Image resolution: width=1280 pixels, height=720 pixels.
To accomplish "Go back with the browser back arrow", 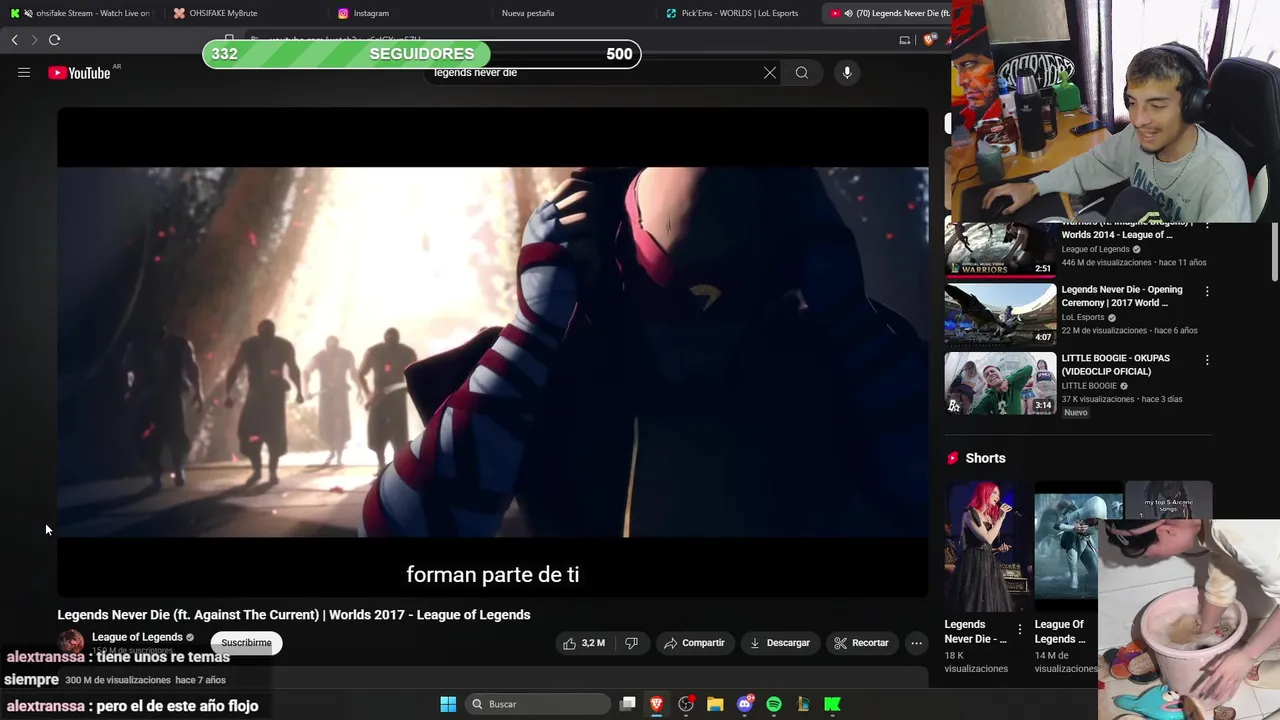I will click(14, 40).
